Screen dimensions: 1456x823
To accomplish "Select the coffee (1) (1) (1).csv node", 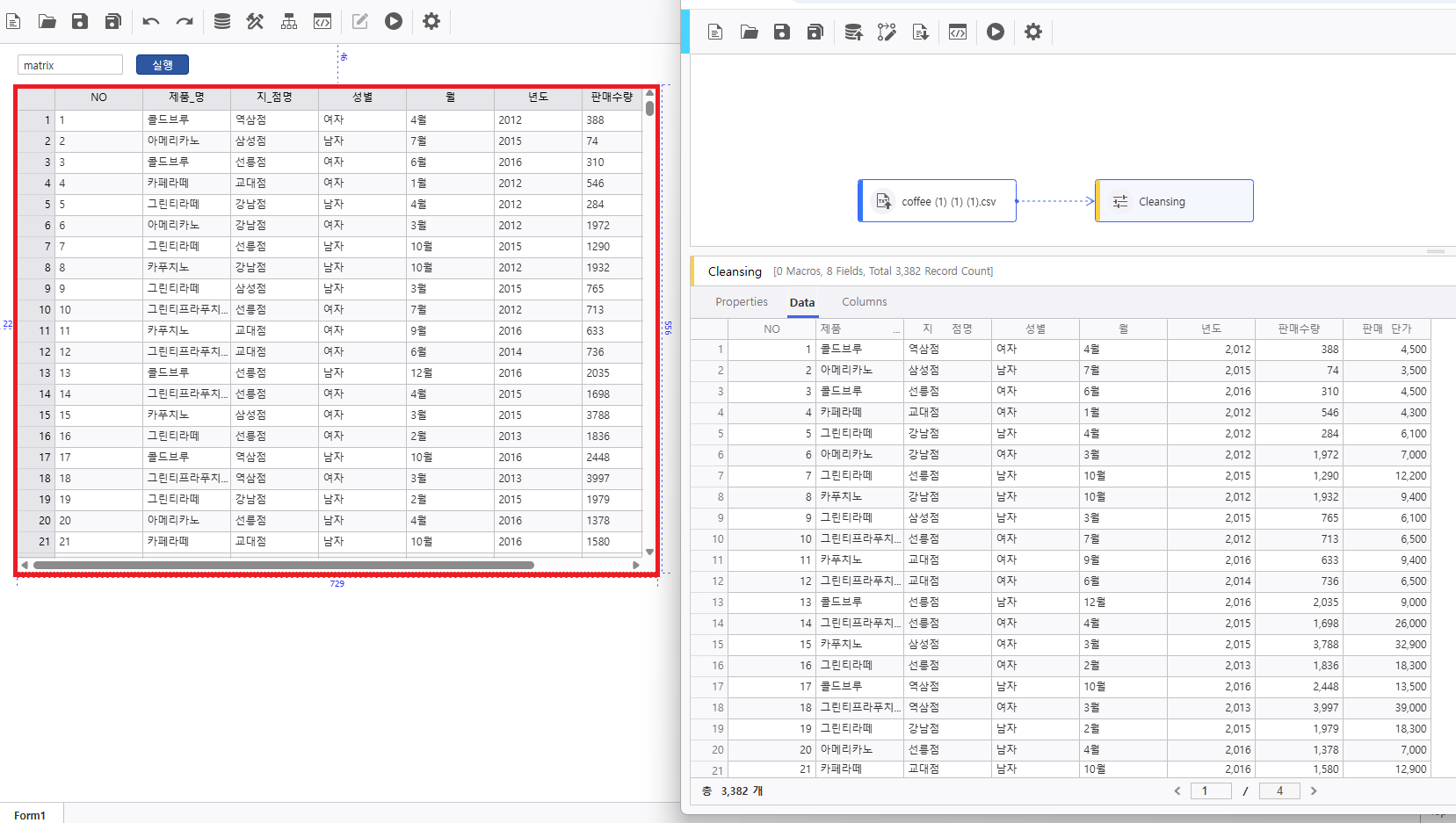I will [x=938, y=201].
